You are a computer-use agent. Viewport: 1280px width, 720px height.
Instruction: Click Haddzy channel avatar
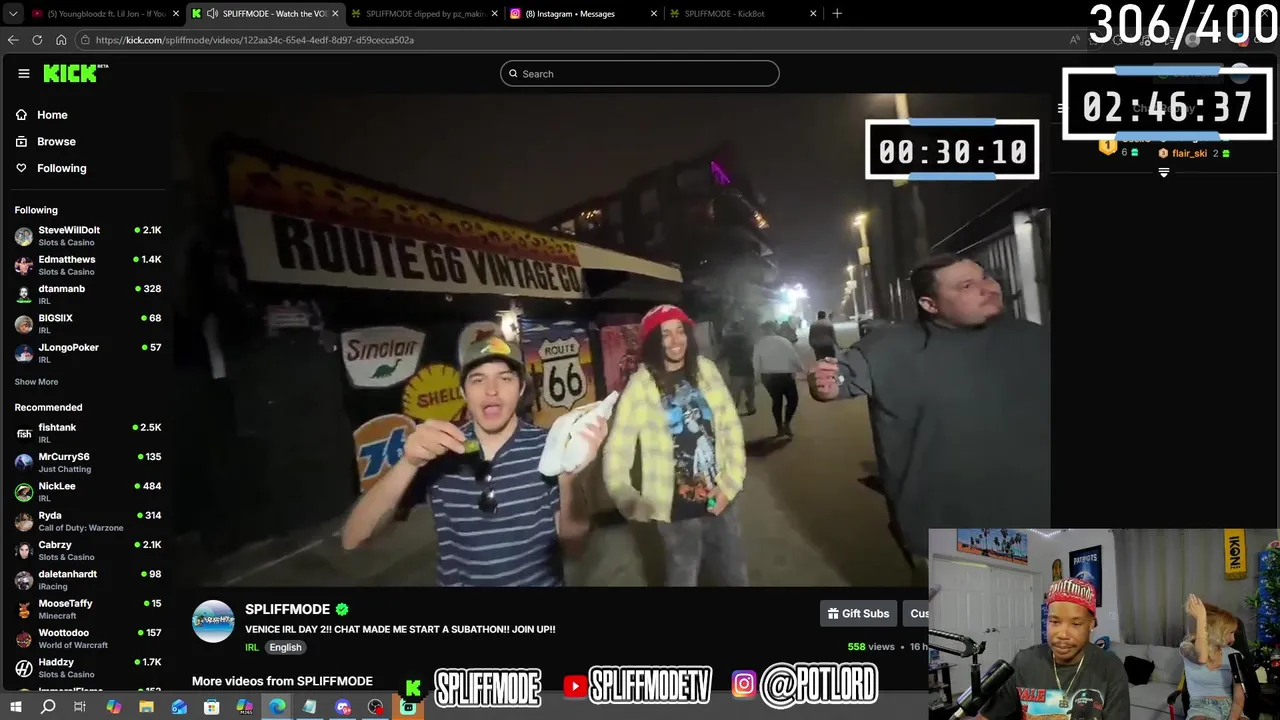[x=23, y=668]
